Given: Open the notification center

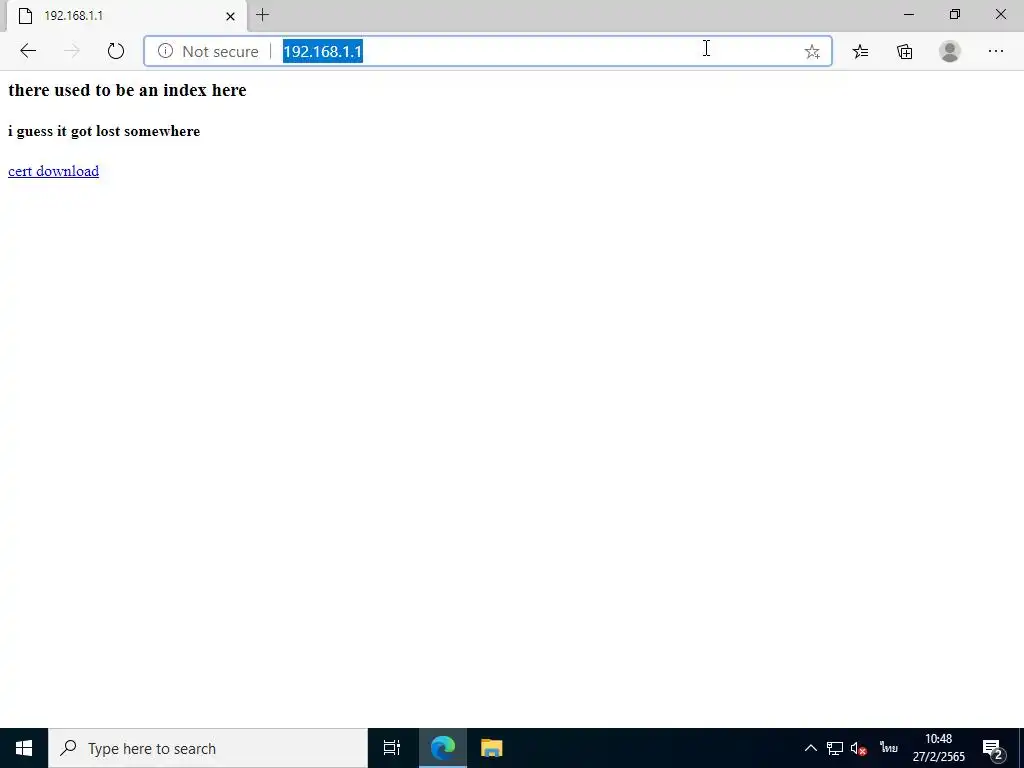Looking at the screenshot, I should [x=993, y=748].
